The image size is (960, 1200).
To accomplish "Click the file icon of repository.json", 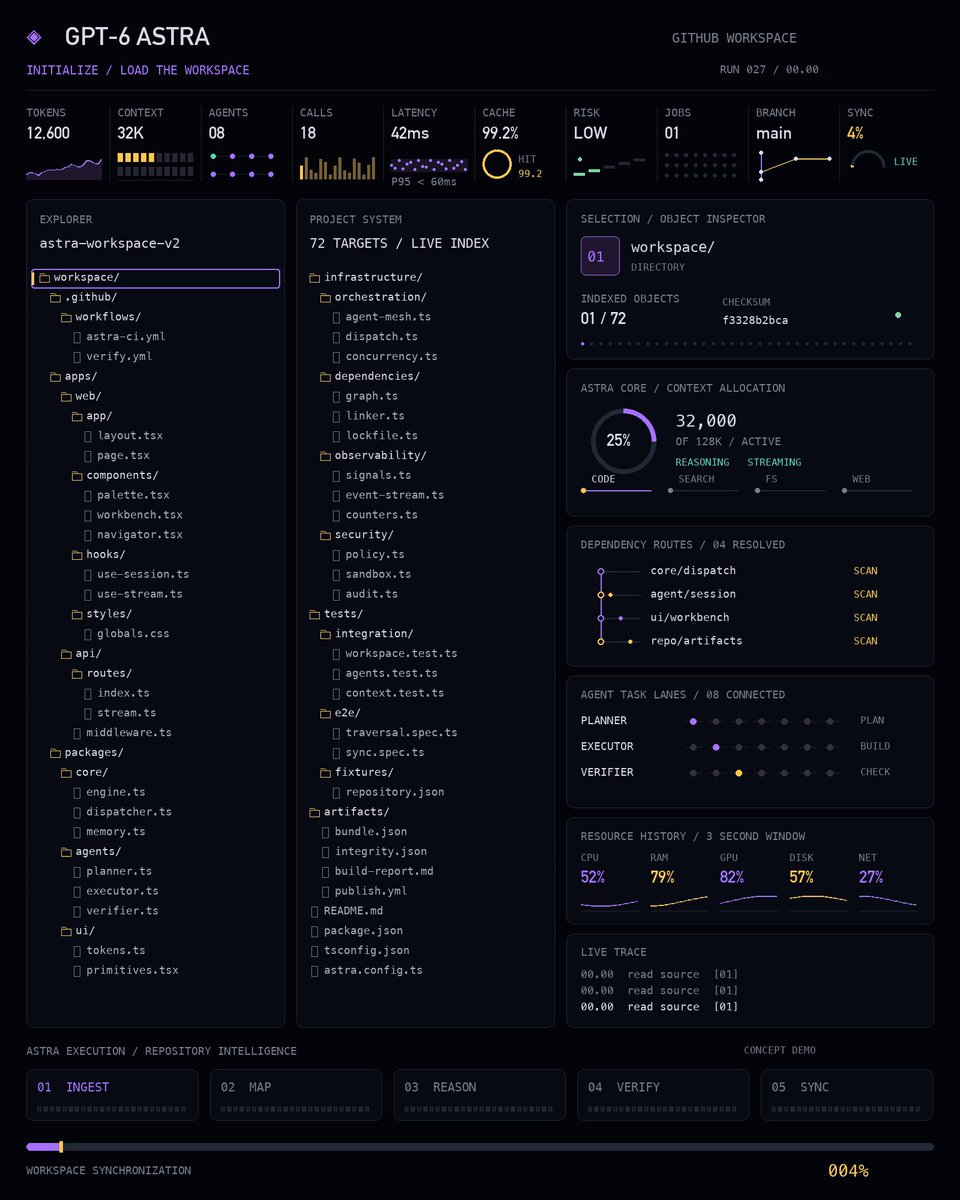I will point(336,792).
